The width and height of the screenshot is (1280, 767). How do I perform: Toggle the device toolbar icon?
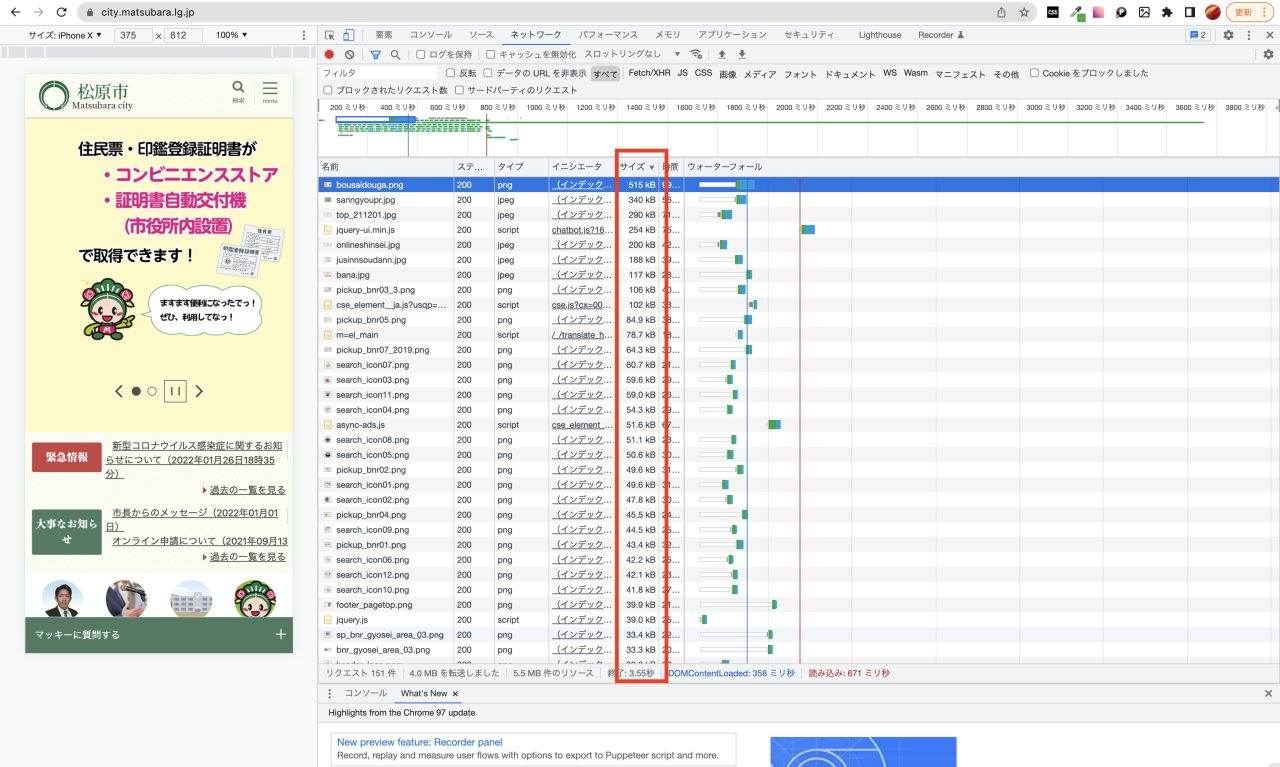tap(348, 35)
